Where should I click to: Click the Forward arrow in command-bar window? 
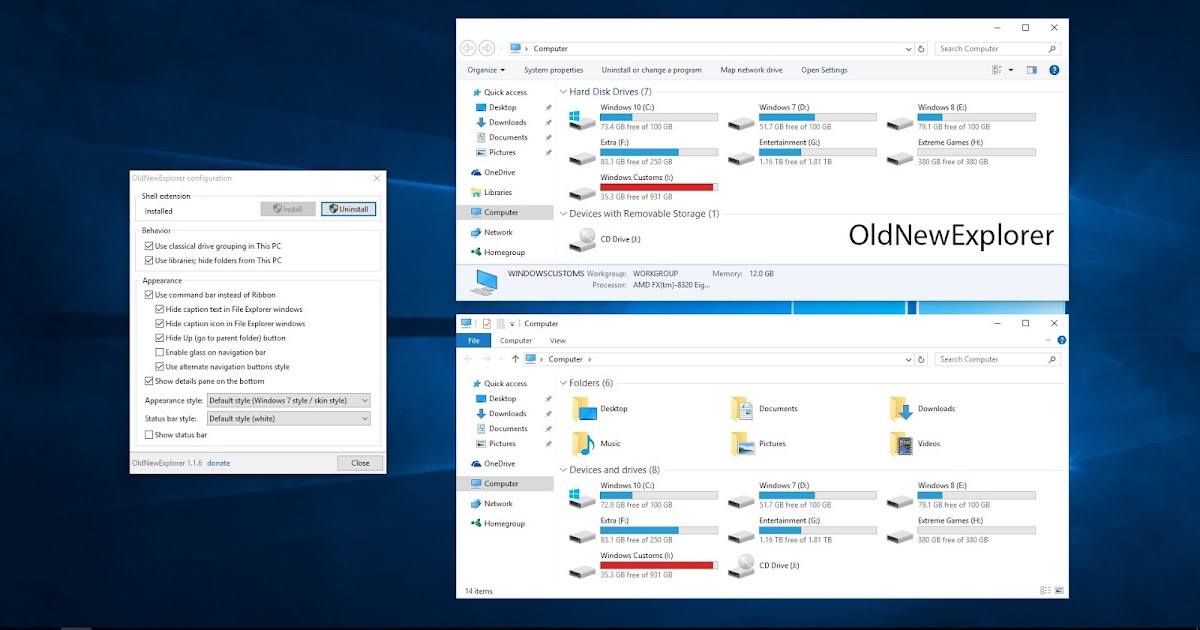[x=487, y=48]
